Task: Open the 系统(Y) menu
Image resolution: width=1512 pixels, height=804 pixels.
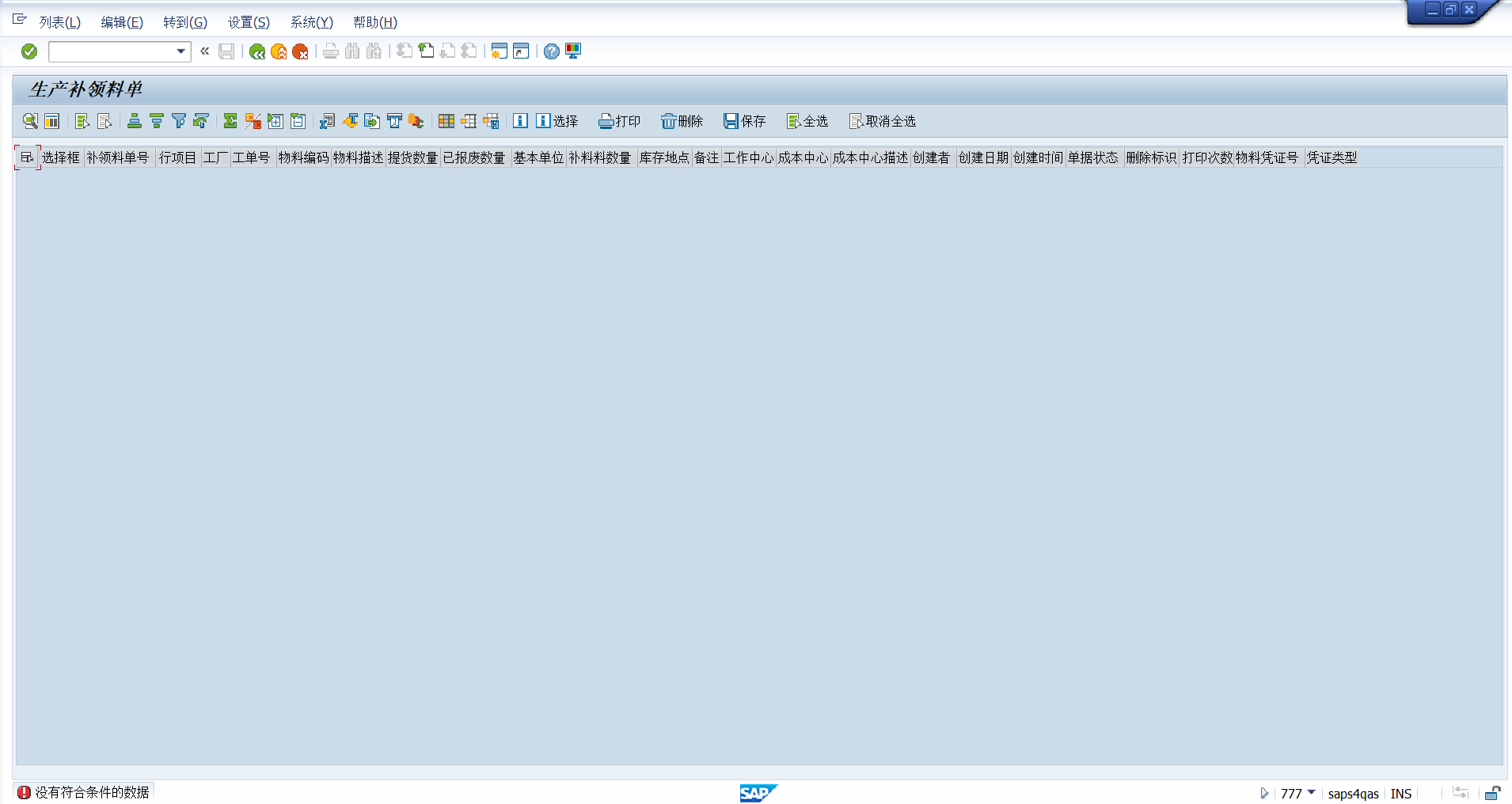Action: [311, 22]
